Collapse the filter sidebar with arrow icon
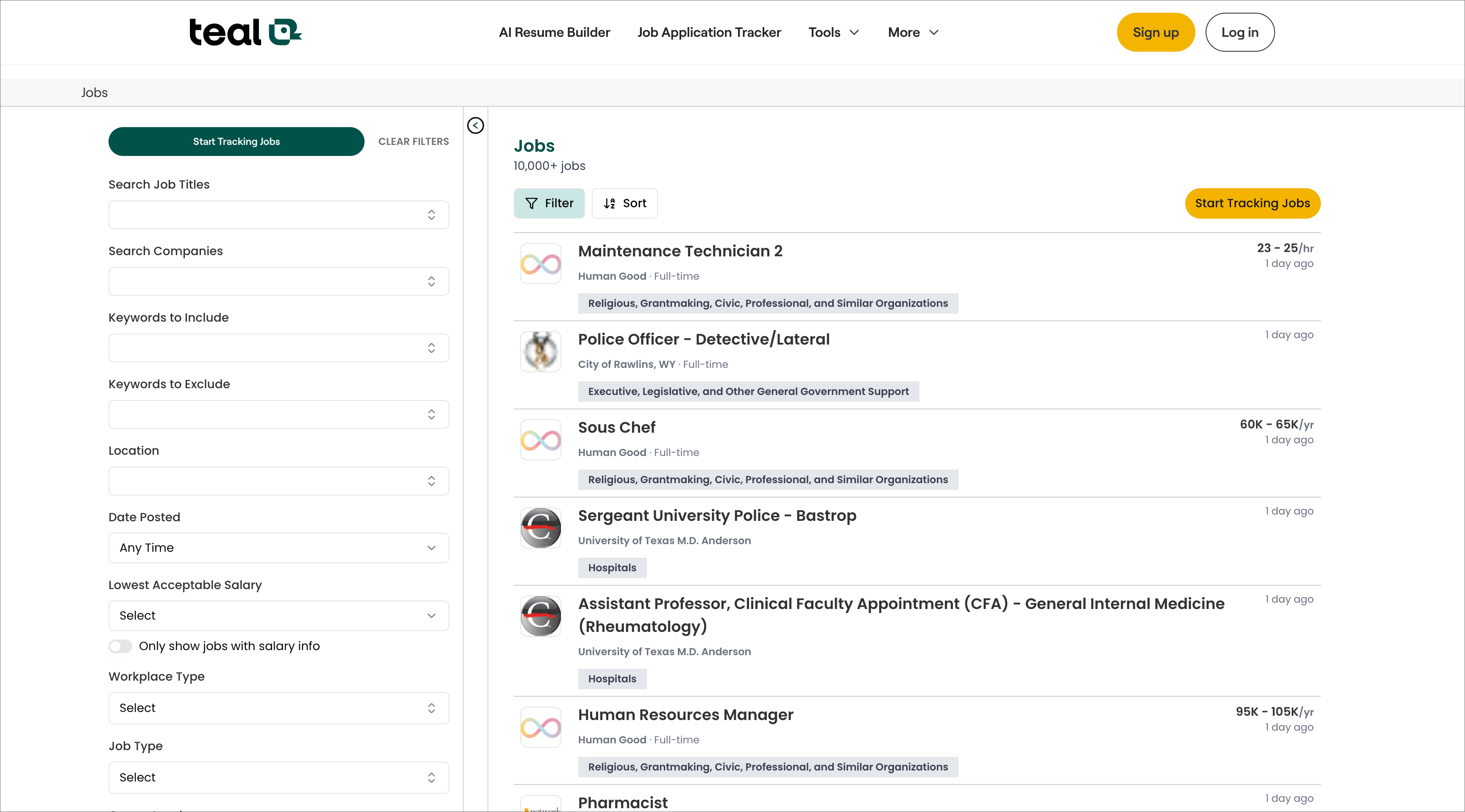 [476, 126]
